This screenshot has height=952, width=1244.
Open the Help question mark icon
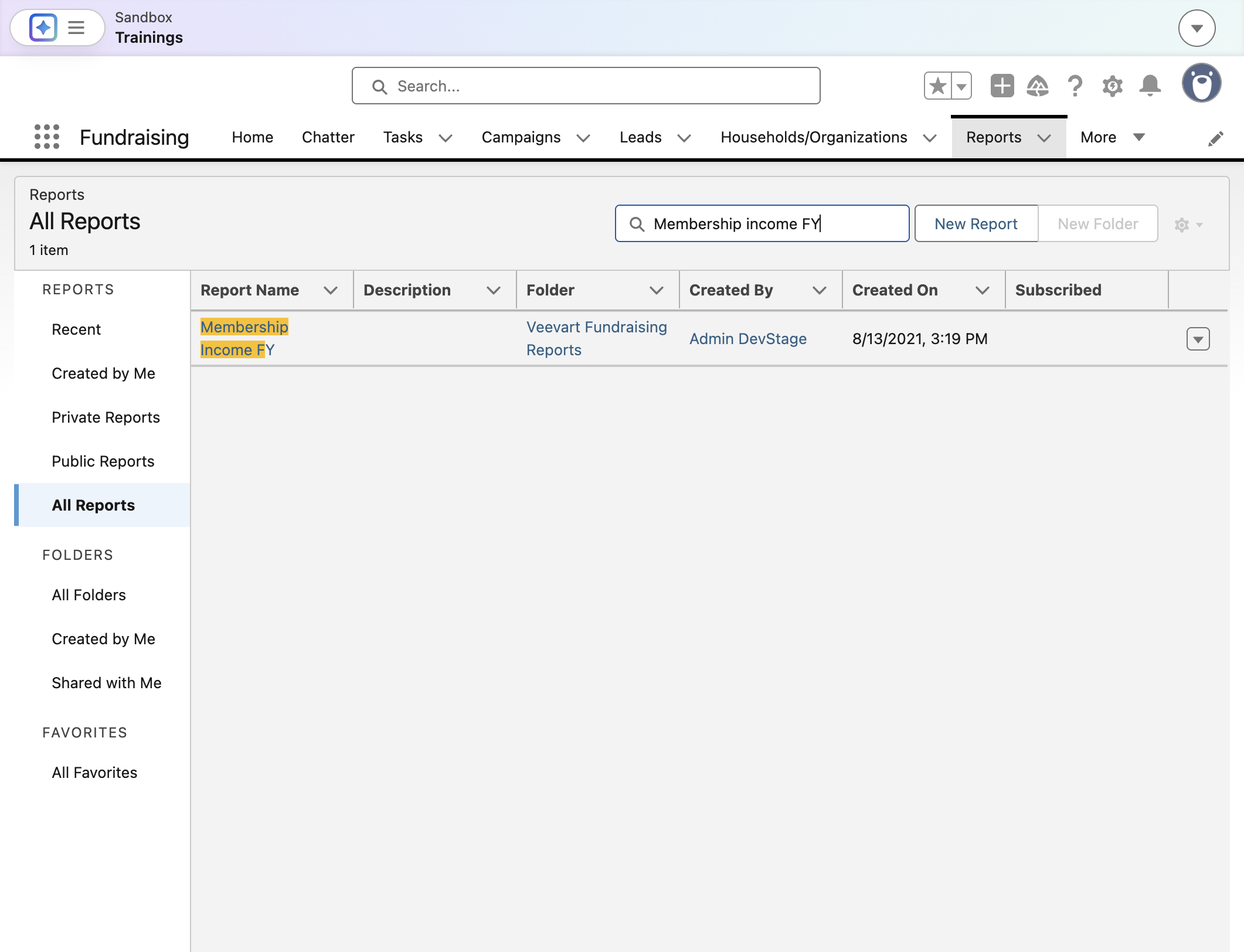pos(1075,86)
